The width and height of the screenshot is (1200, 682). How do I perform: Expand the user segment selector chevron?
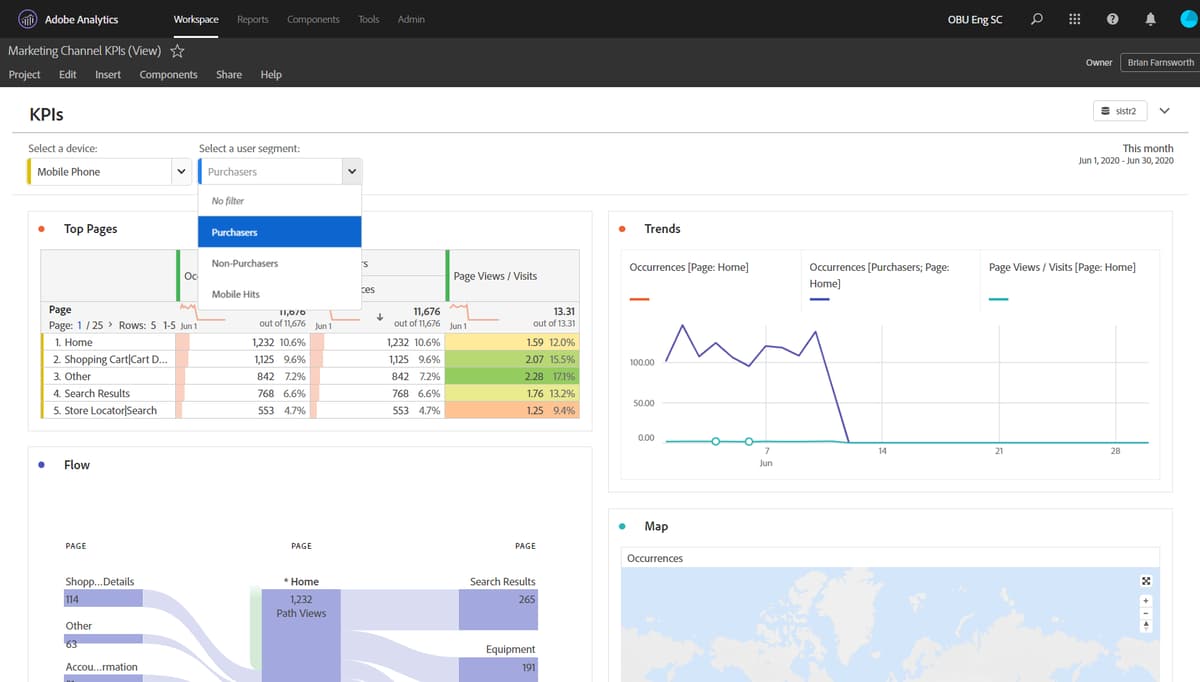point(352,171)
